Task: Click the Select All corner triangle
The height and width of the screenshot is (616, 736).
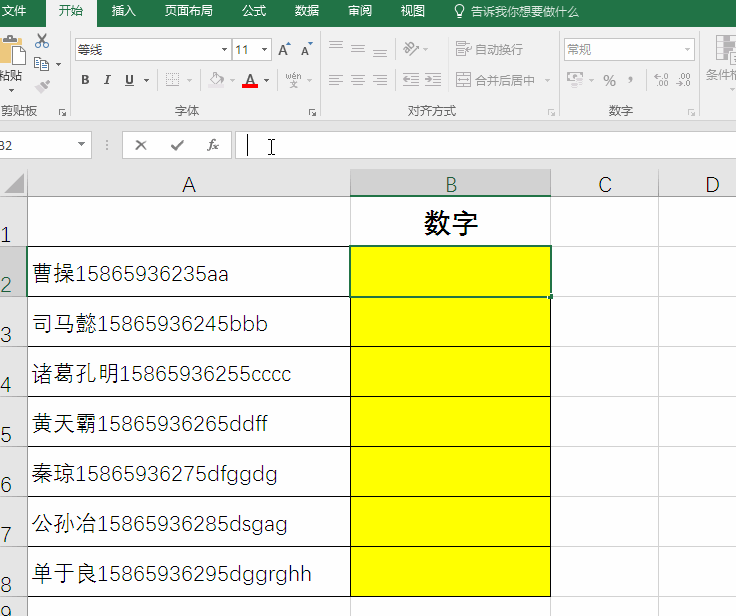Action: coord(15,183)
